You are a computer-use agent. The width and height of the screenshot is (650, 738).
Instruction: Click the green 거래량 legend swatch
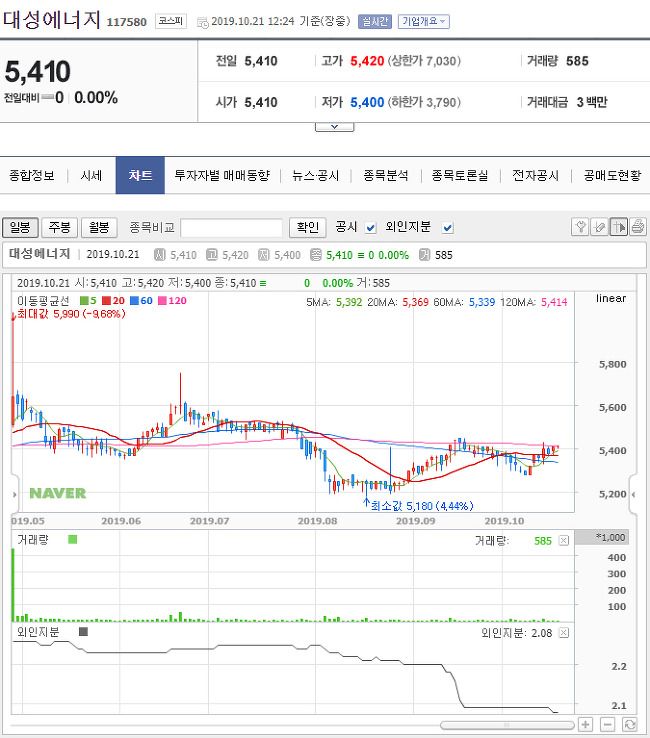[x=72, y=539]
